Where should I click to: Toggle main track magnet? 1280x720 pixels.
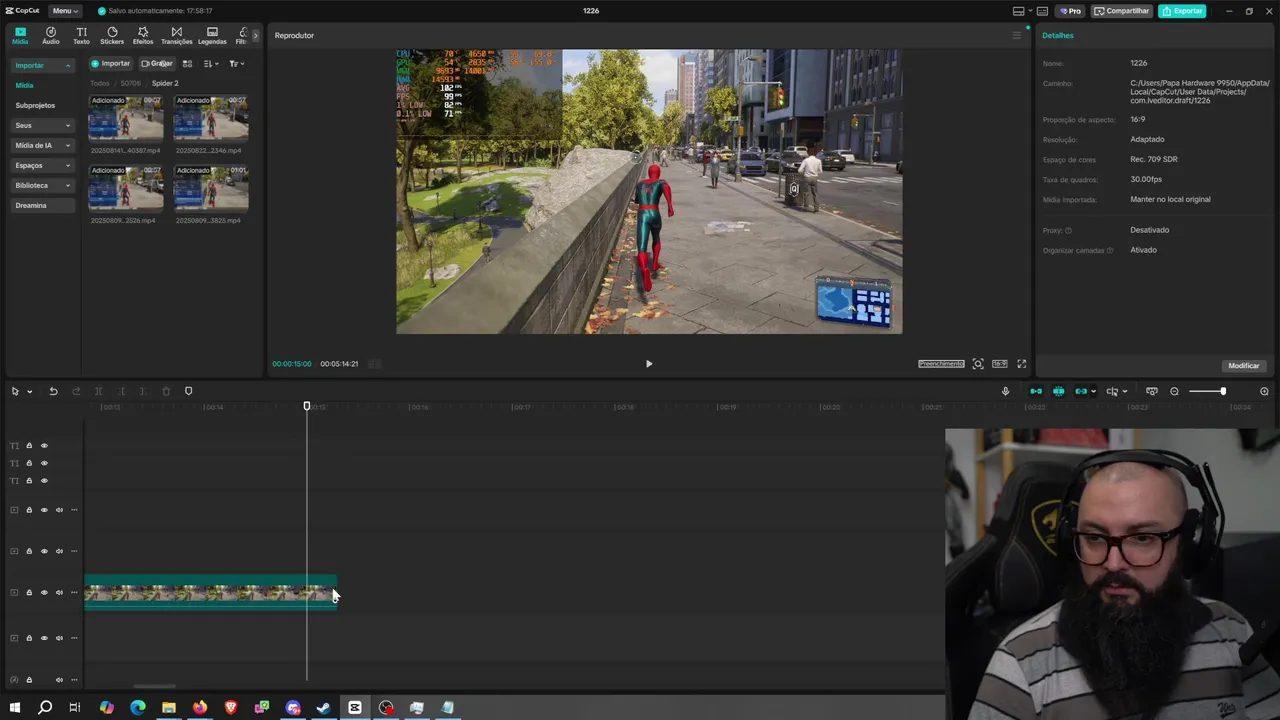click(x=1036, y=391)
